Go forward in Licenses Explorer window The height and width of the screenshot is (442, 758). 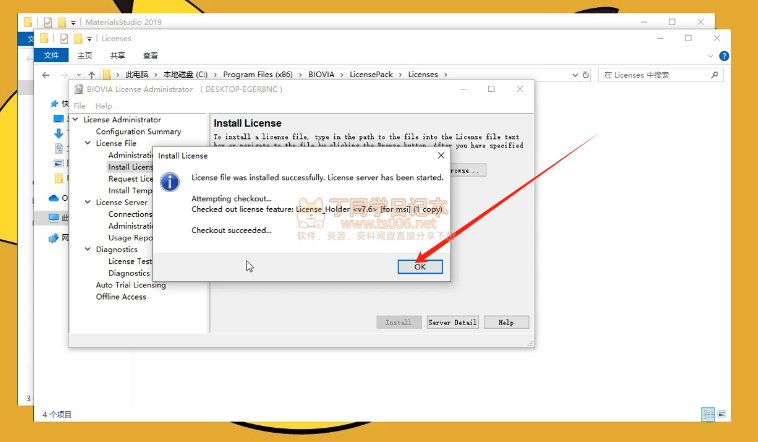64,75
